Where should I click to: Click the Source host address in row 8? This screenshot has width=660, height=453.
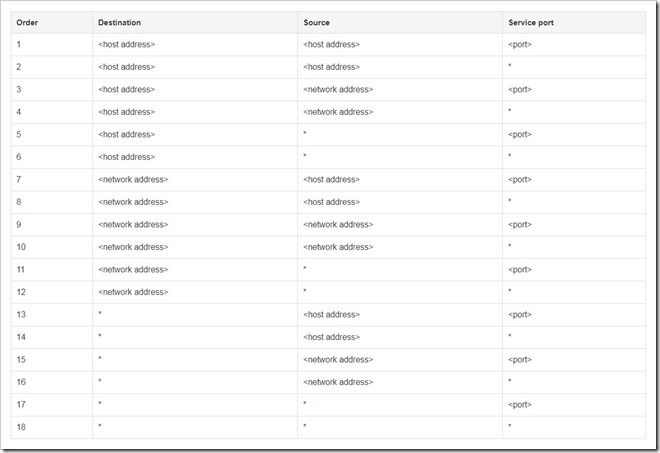[330, 202]
